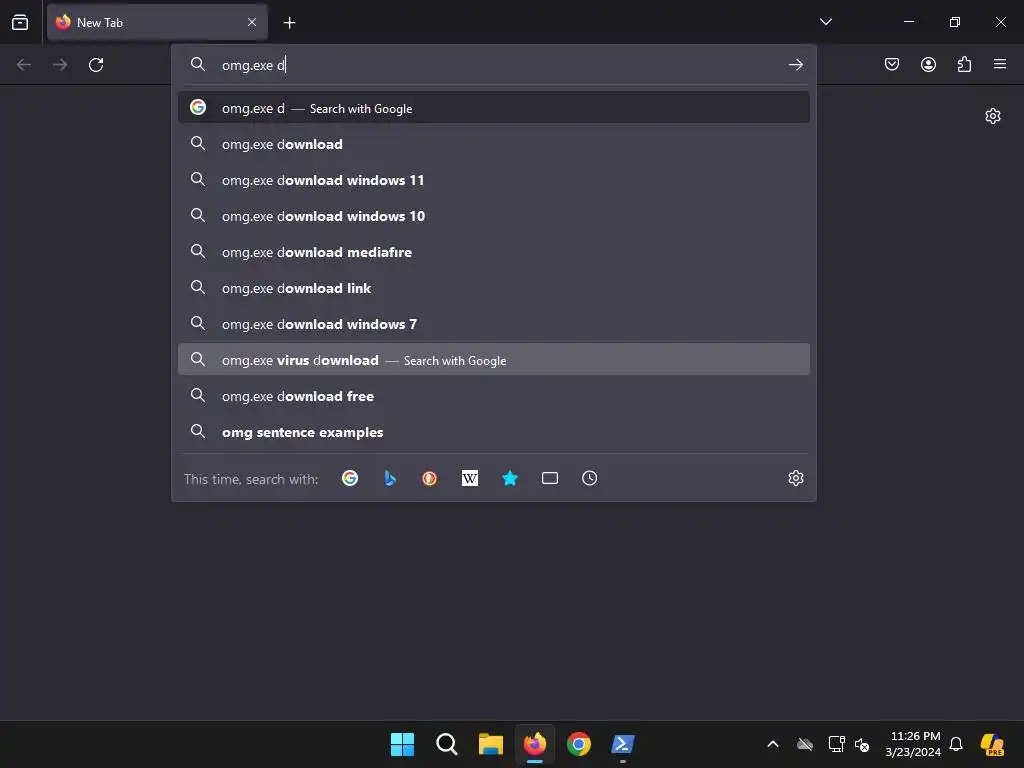The width and height of the screenshot is (1024, 768).
Task: Open network status tray icon
Action: coord(837,744)
